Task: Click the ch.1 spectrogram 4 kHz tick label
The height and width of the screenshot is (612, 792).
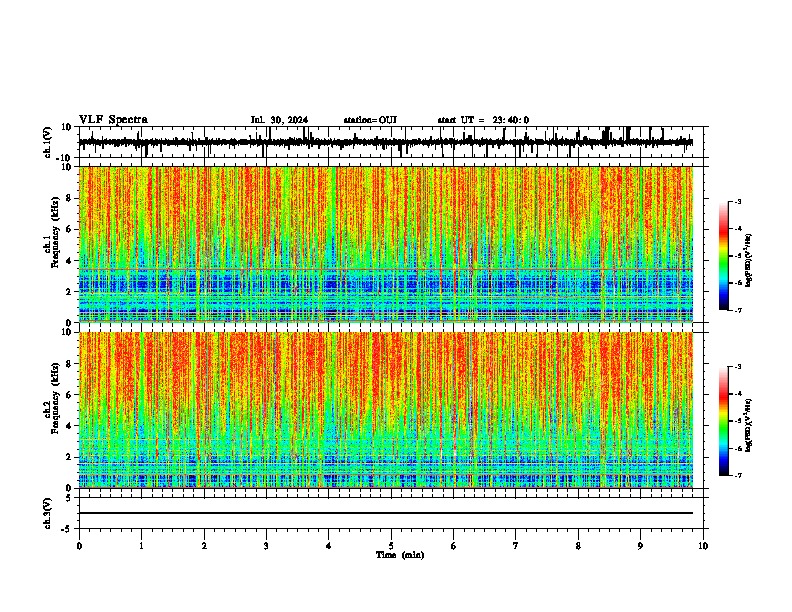Action: (x=70, y=261)
